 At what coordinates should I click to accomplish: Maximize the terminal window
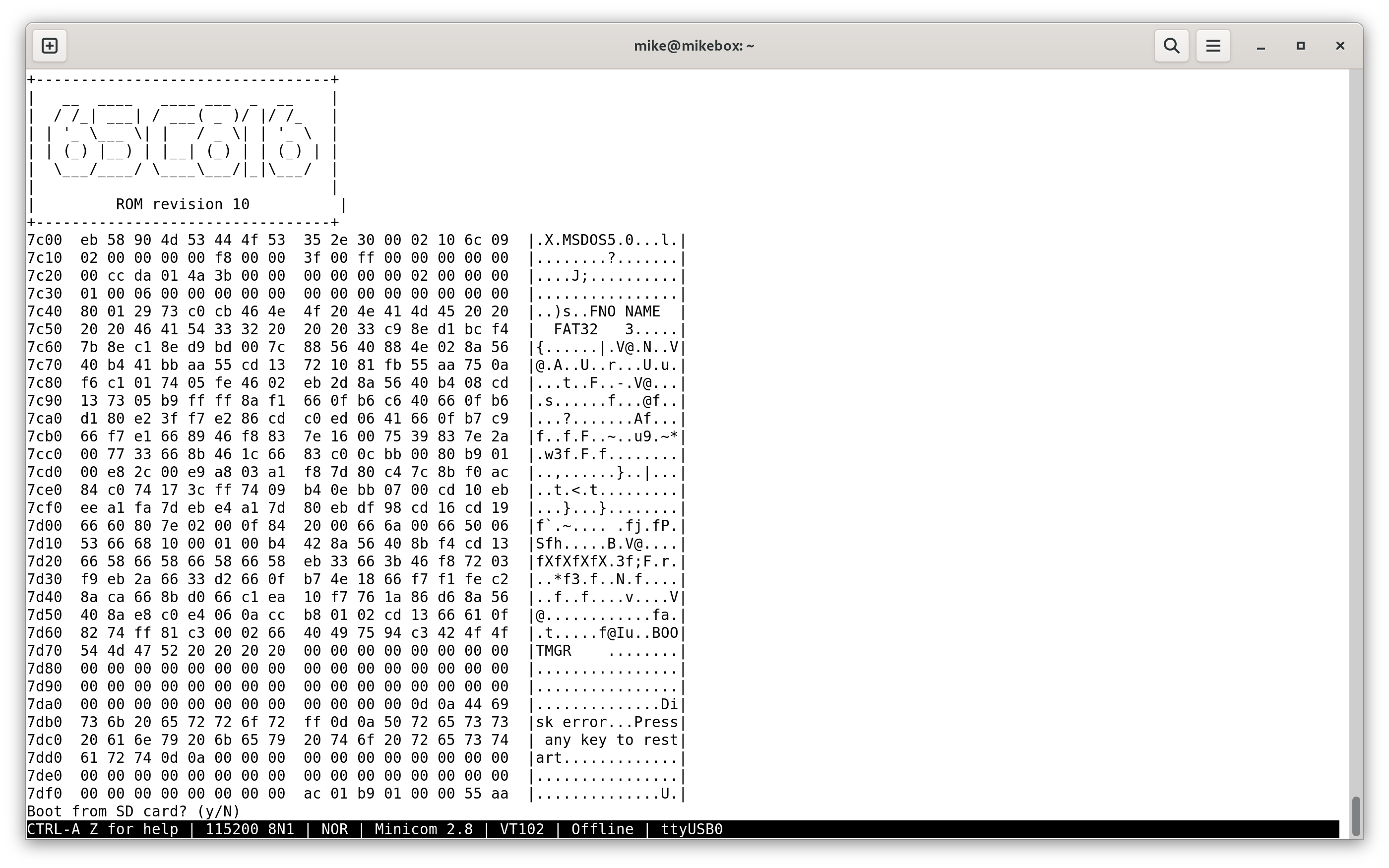pyautogui.click(x=1301, y=45)
